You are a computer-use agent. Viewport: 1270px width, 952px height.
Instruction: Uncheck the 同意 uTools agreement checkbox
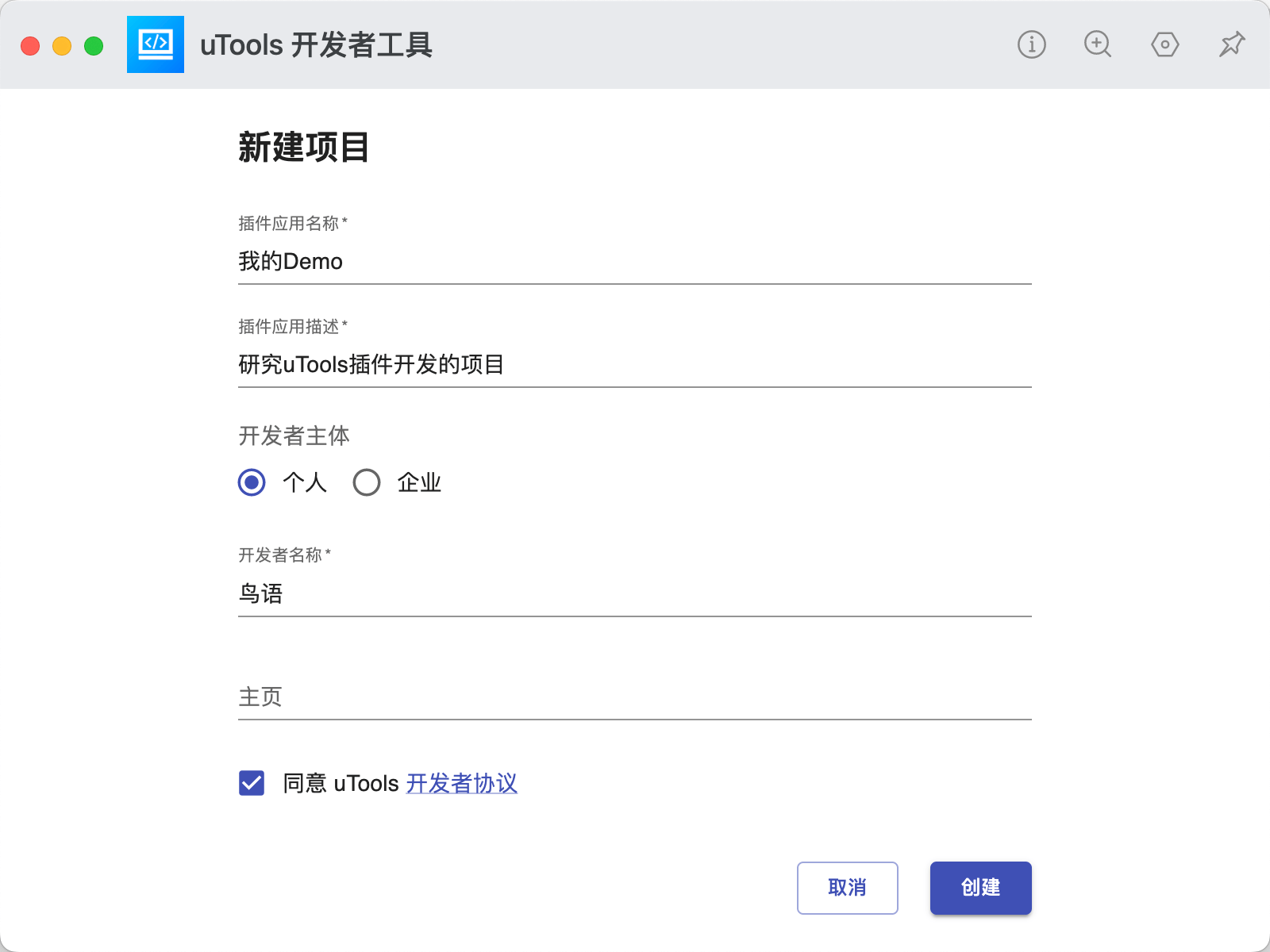252,783
